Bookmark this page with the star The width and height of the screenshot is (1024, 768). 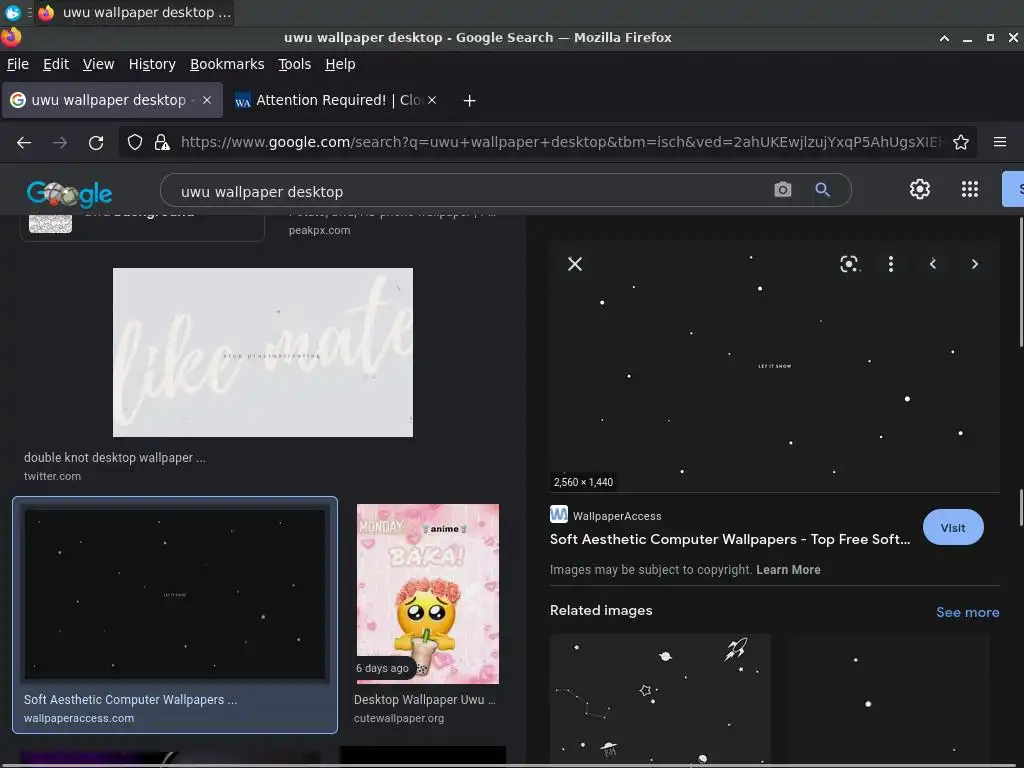tap(960, 142)
